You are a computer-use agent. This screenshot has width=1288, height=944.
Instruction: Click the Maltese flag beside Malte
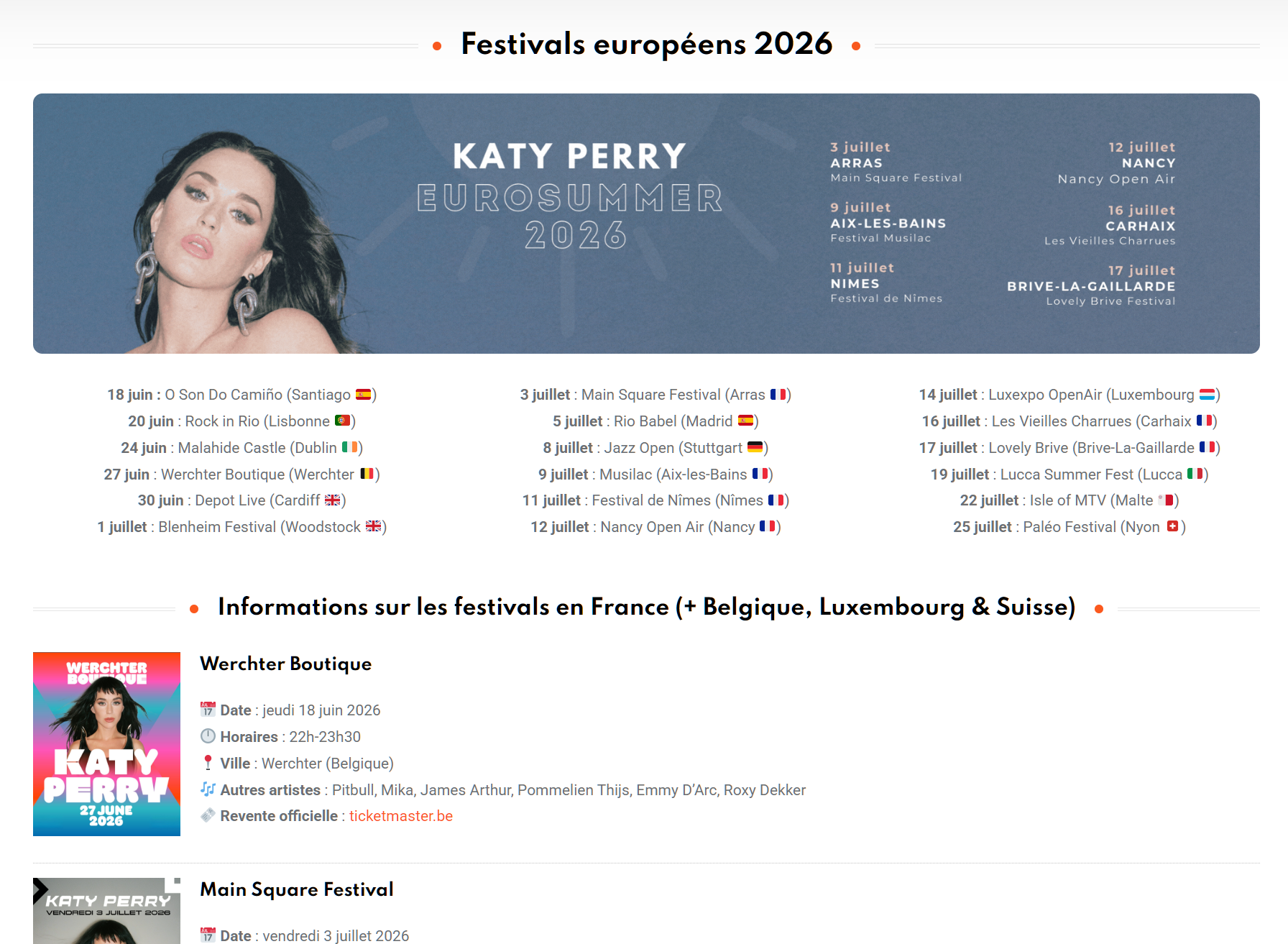click(1166, 500)
